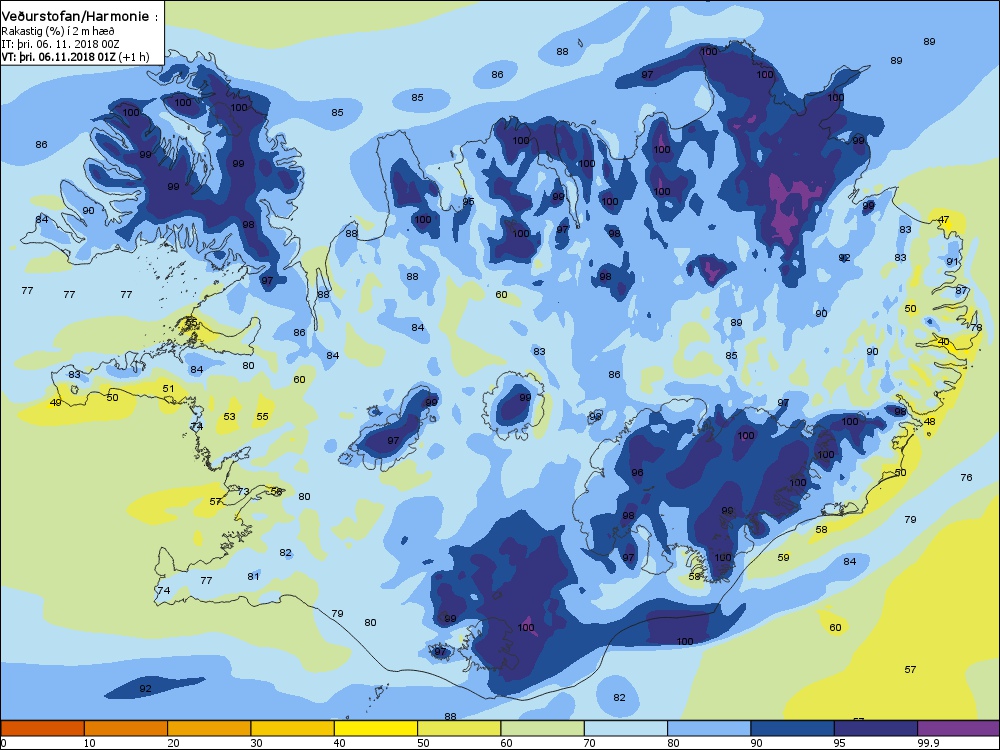1000x750 pixels.
Task: Click the 'IT: þri. 06. 11. 2018 00Z' line
Action: click(60, 44)
